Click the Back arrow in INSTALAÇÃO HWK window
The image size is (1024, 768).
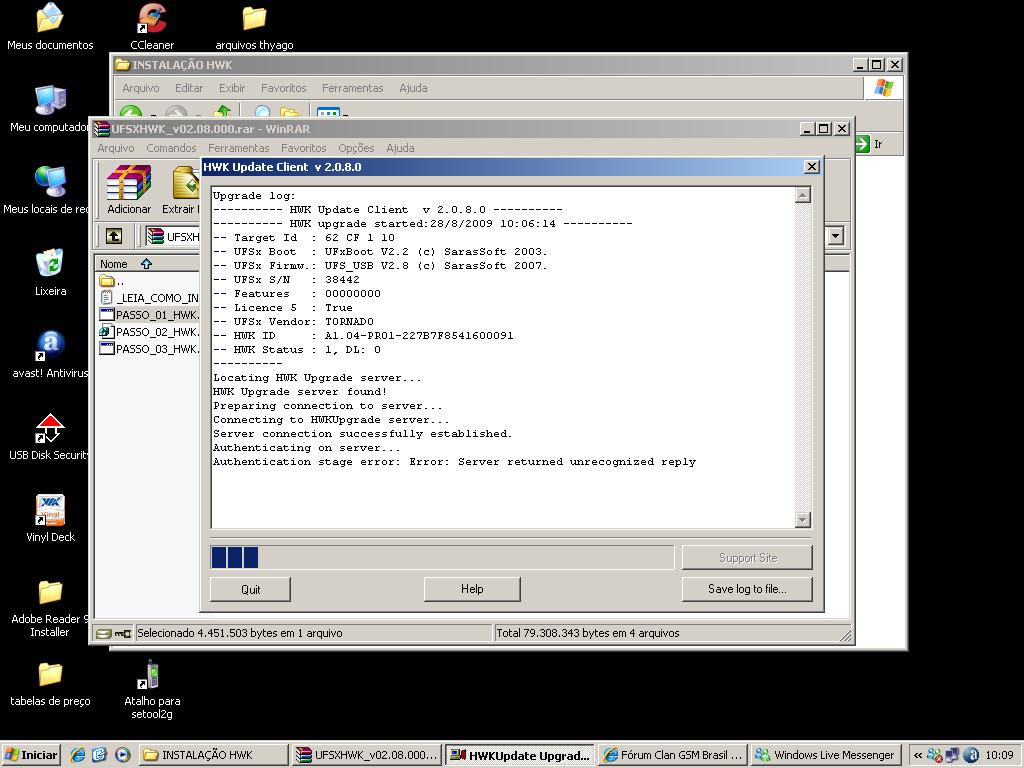[131, 112]
